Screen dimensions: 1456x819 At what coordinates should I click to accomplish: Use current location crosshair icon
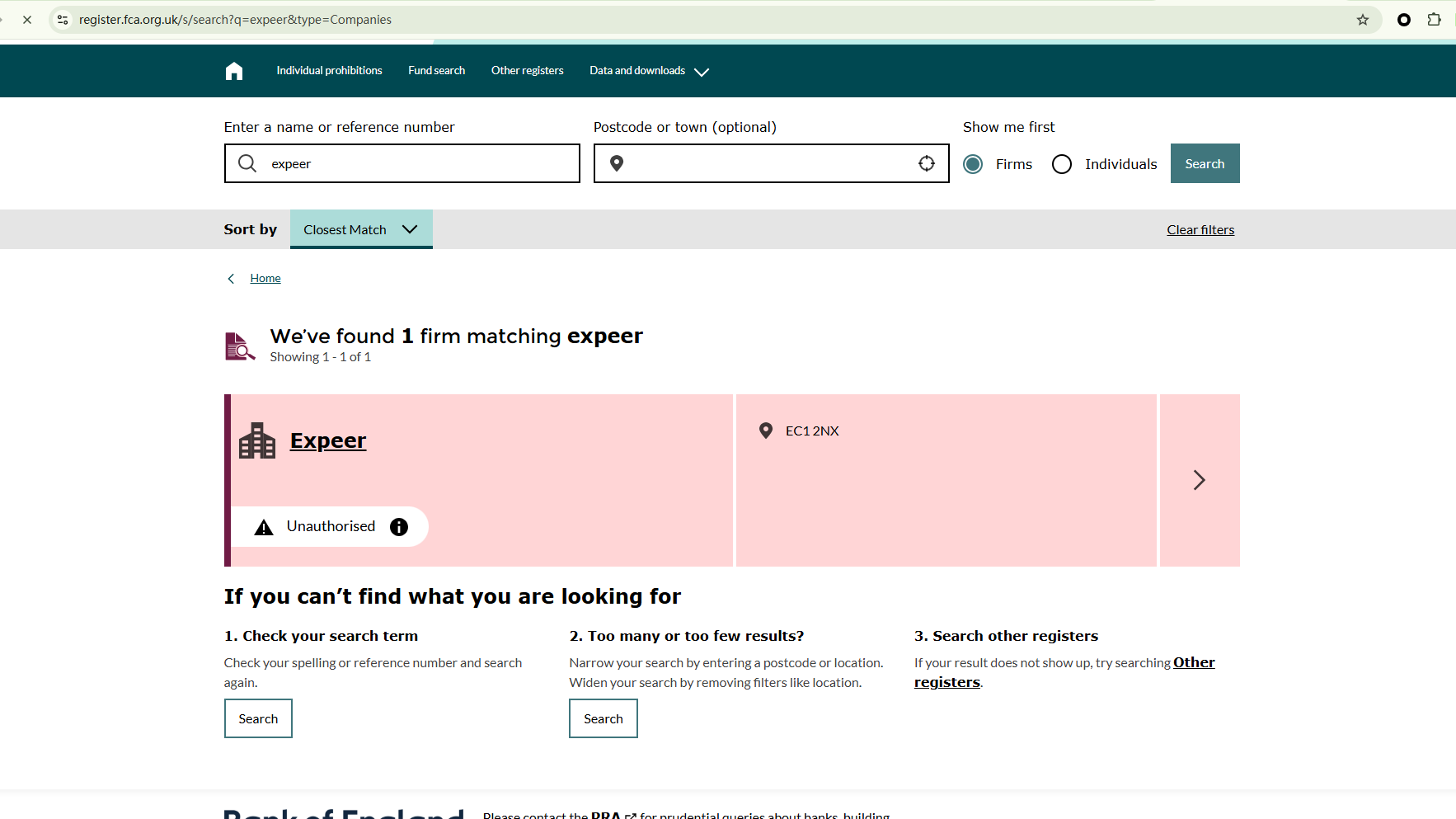(927, 163)
